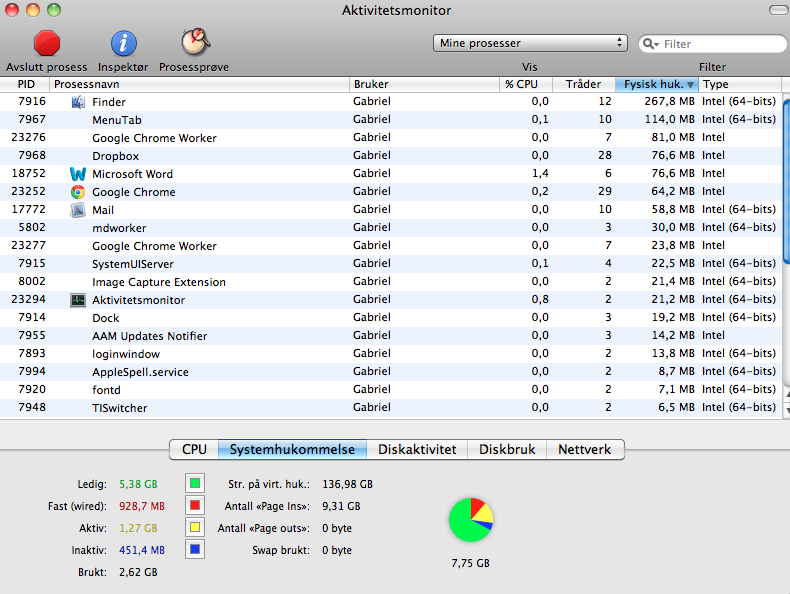Sort by Type column header
The width and height of the screenshot is (790, 594).
(740, 84)
